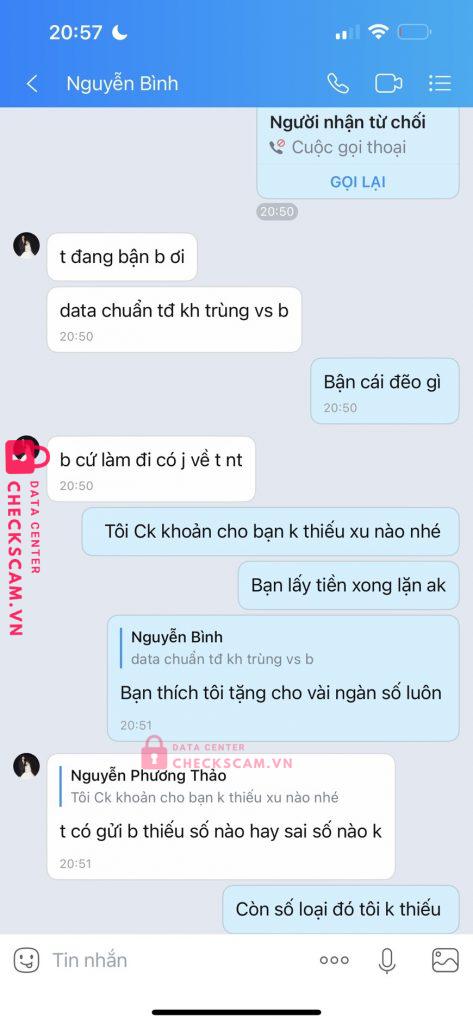
Task: Open the chat options list menu
Action: pos(440,84)
